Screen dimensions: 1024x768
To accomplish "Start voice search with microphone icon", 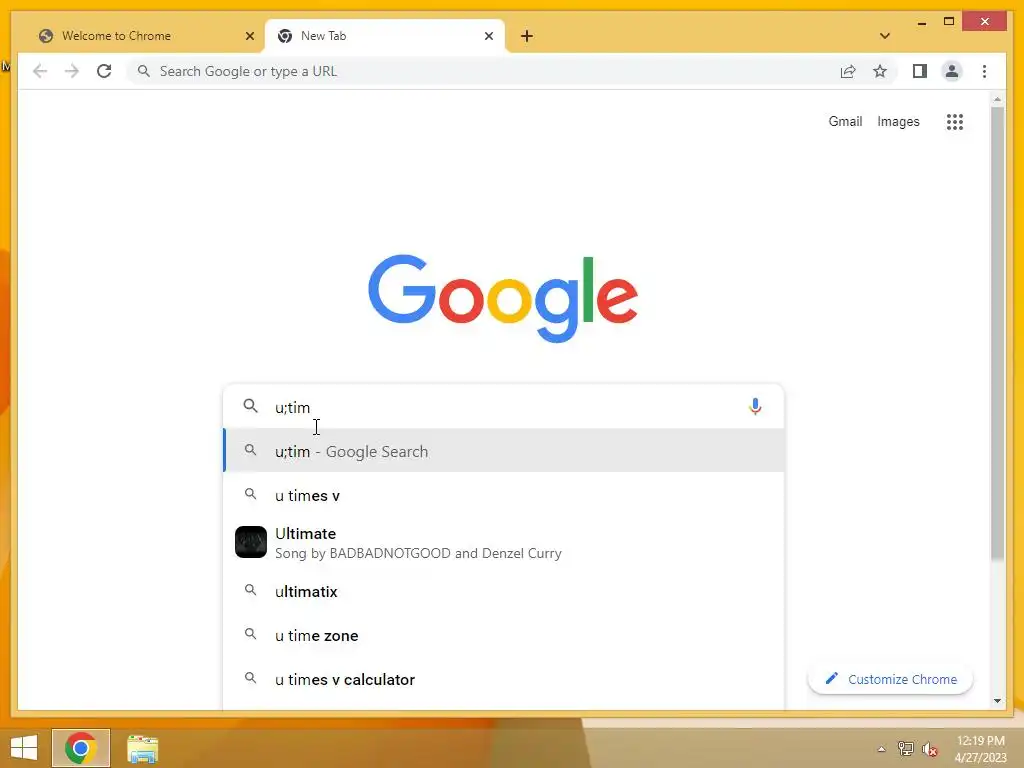I will (755, 407).
